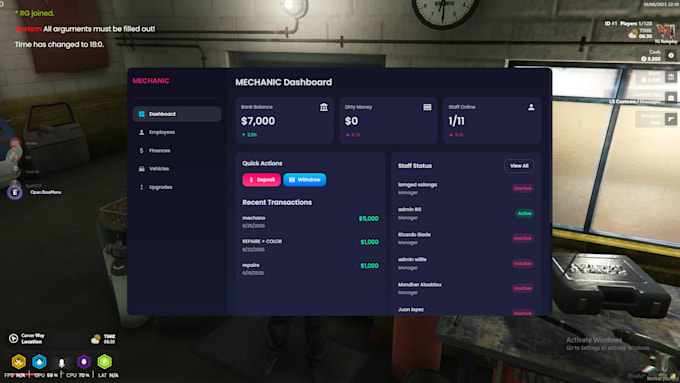
Task: Select staff member admin RG
Action: click(x=466, y=213)
